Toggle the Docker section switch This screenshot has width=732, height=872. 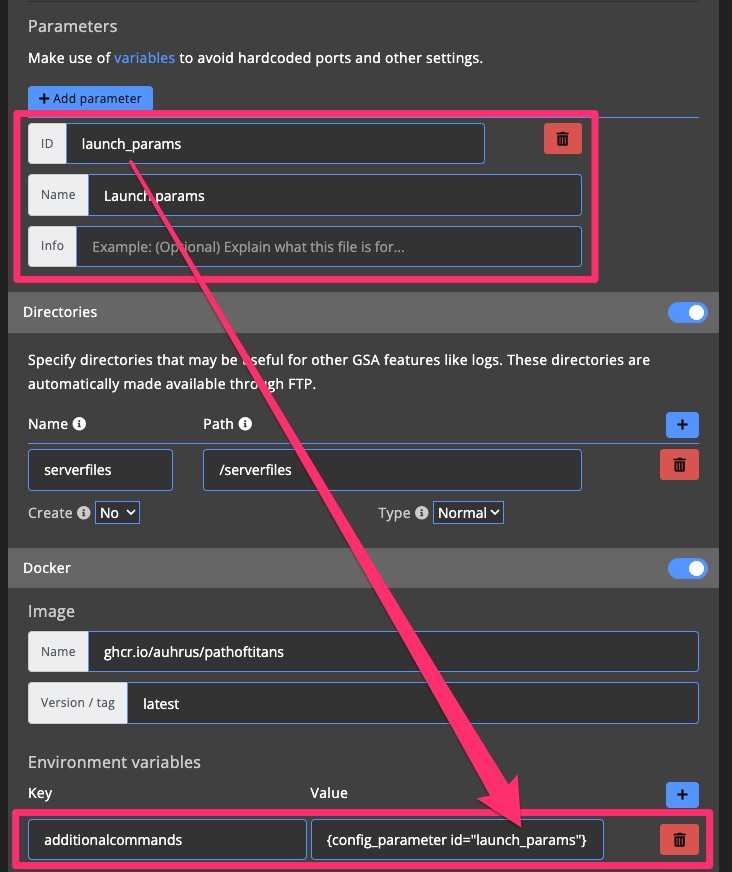coord(688,568)
